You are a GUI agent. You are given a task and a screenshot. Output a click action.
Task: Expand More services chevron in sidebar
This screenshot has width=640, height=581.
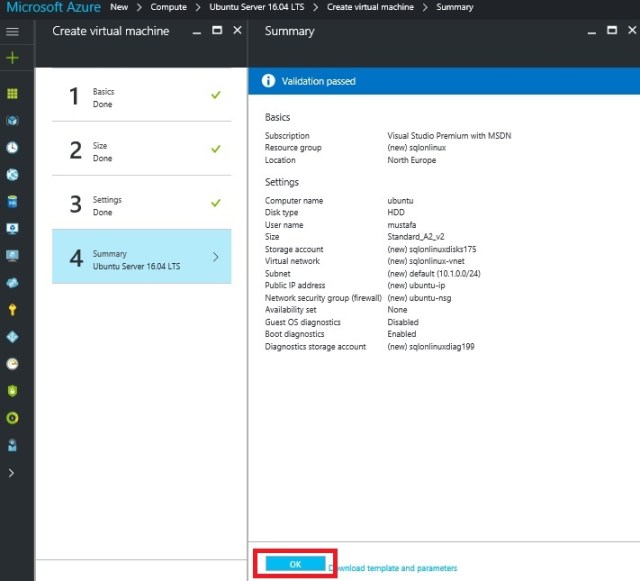pos(11,473)
